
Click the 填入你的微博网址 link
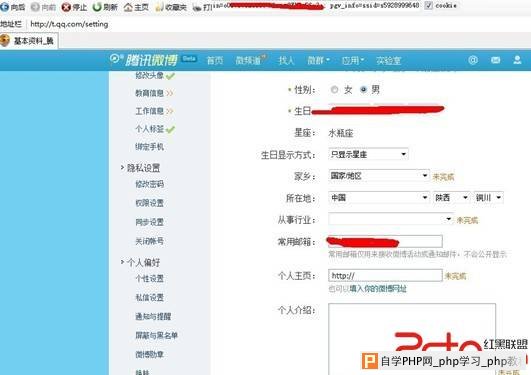pyautogui.click(x=378, y=289)
